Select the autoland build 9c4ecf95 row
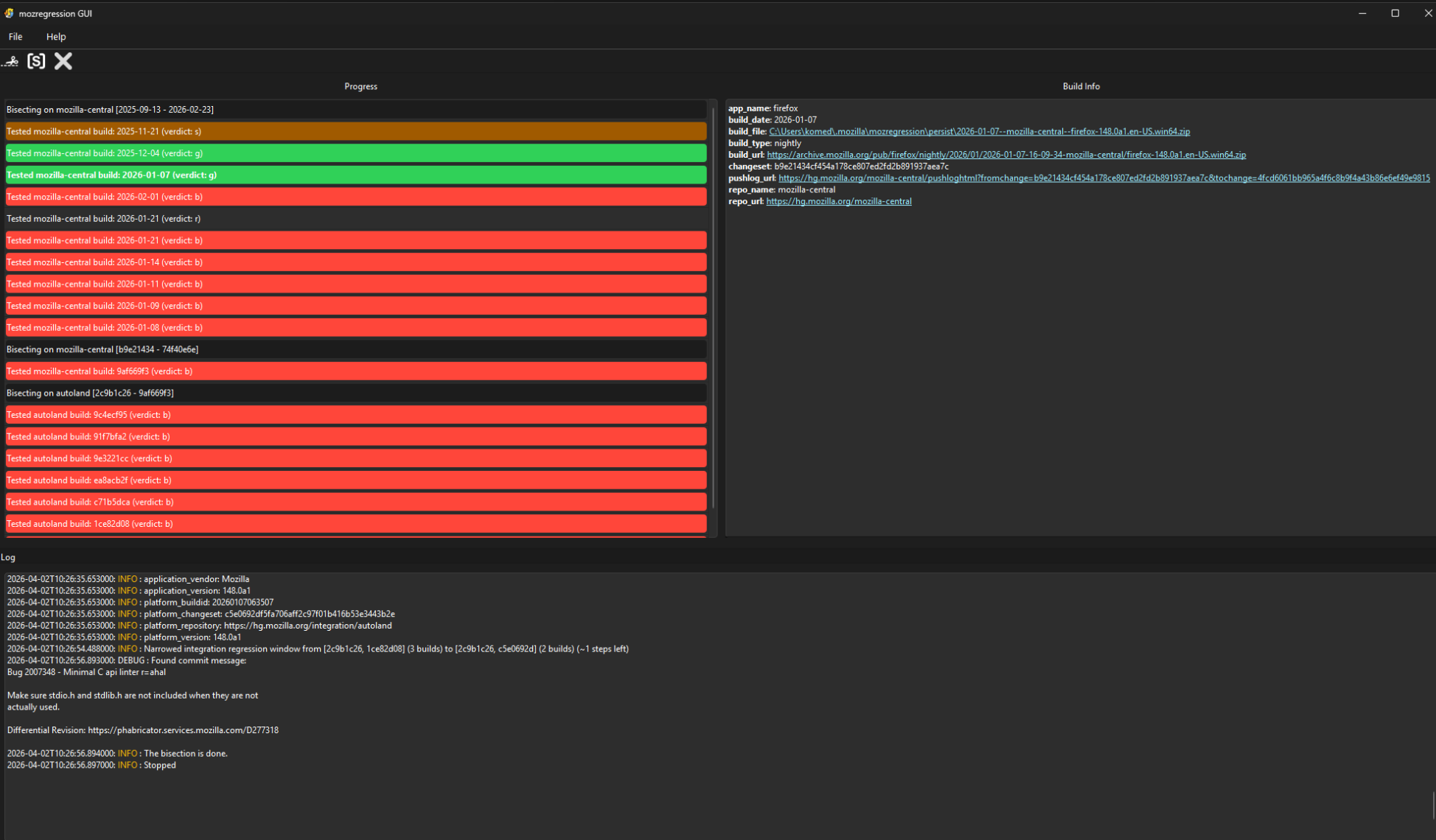 tap(356, 415)
